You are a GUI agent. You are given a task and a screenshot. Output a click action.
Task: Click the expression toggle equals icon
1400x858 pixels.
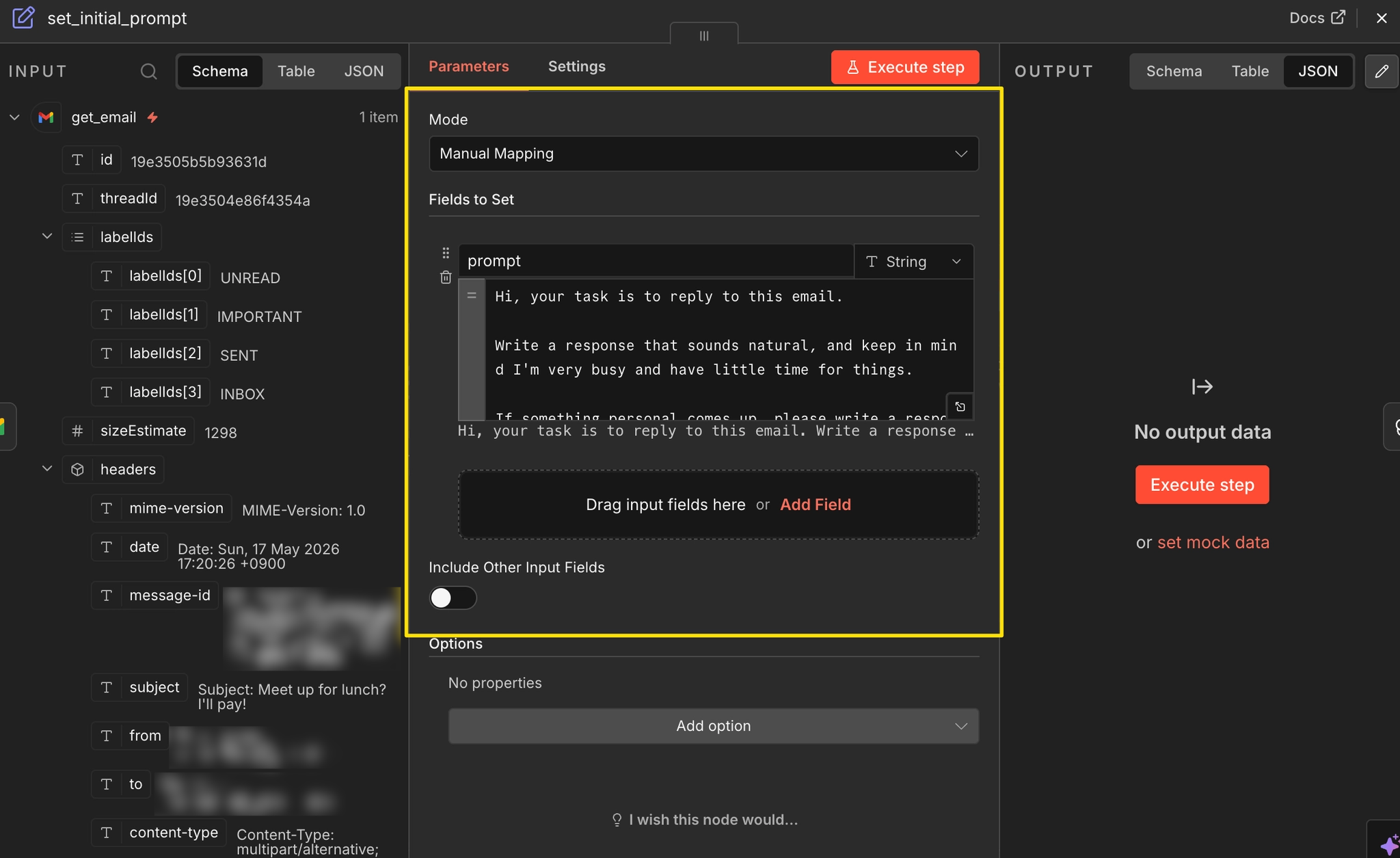click(x=472, y=295)
